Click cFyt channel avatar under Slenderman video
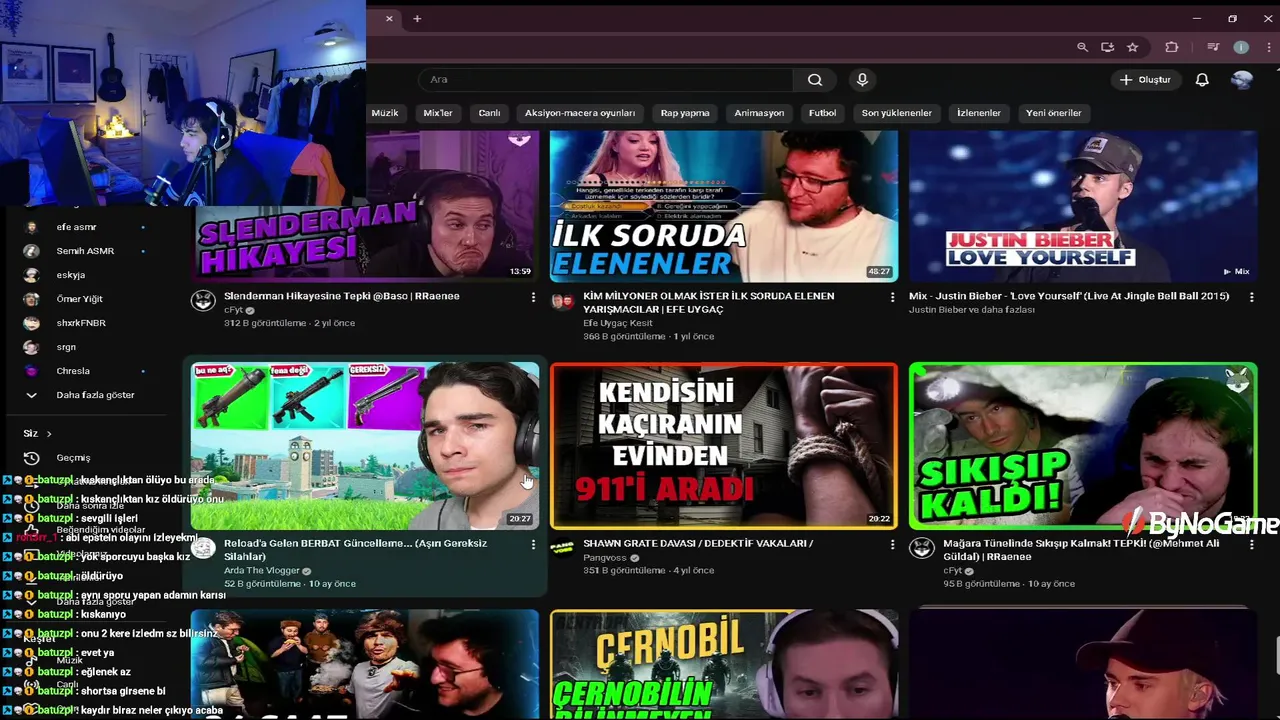 (x=203, y=301)
